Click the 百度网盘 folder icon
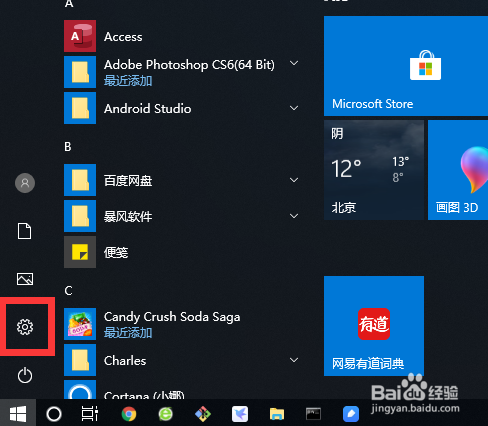Screen dimensions: 488x426 click(x=80, y=180)
